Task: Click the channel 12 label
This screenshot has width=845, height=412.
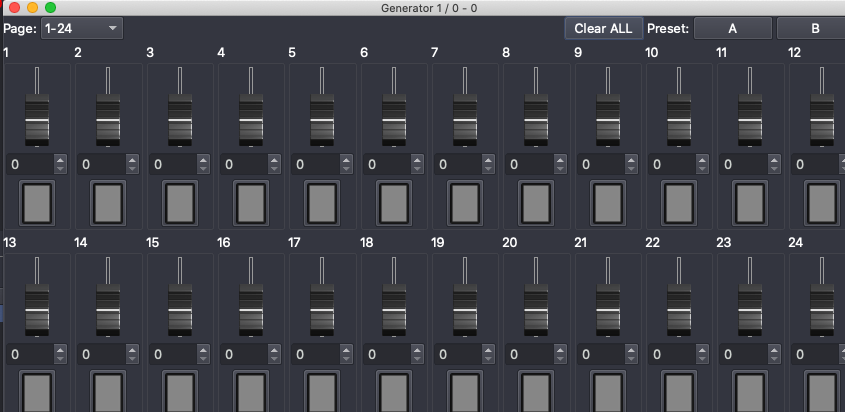Action: [x=794, y=53]
